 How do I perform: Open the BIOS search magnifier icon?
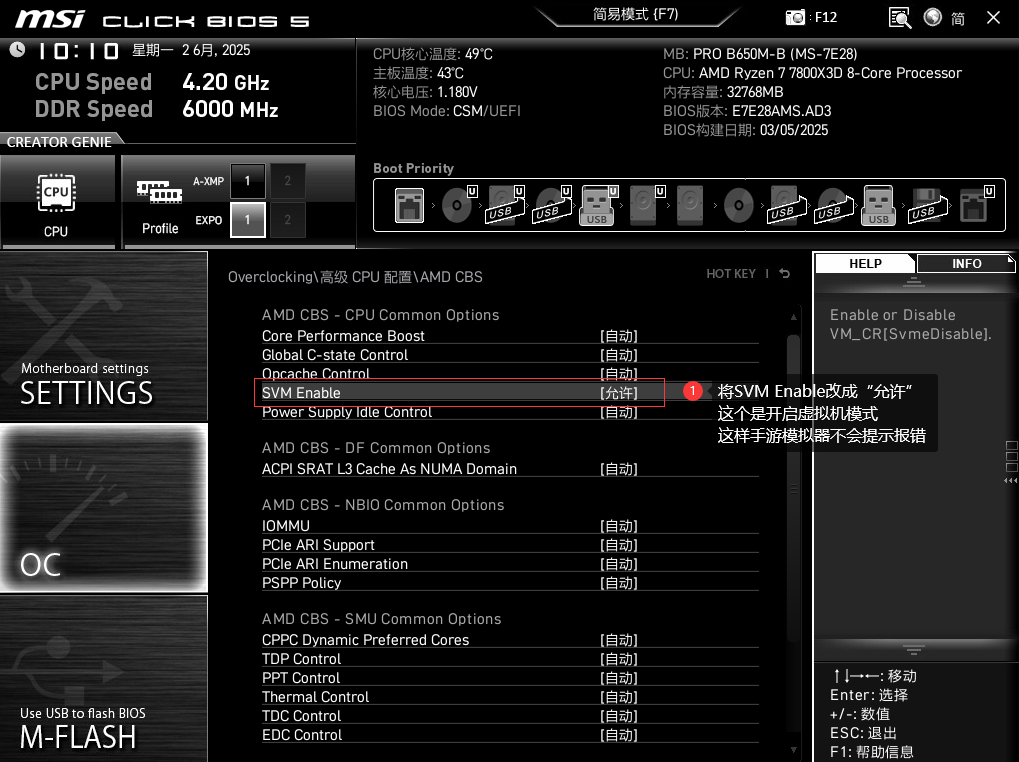[900, 18]
